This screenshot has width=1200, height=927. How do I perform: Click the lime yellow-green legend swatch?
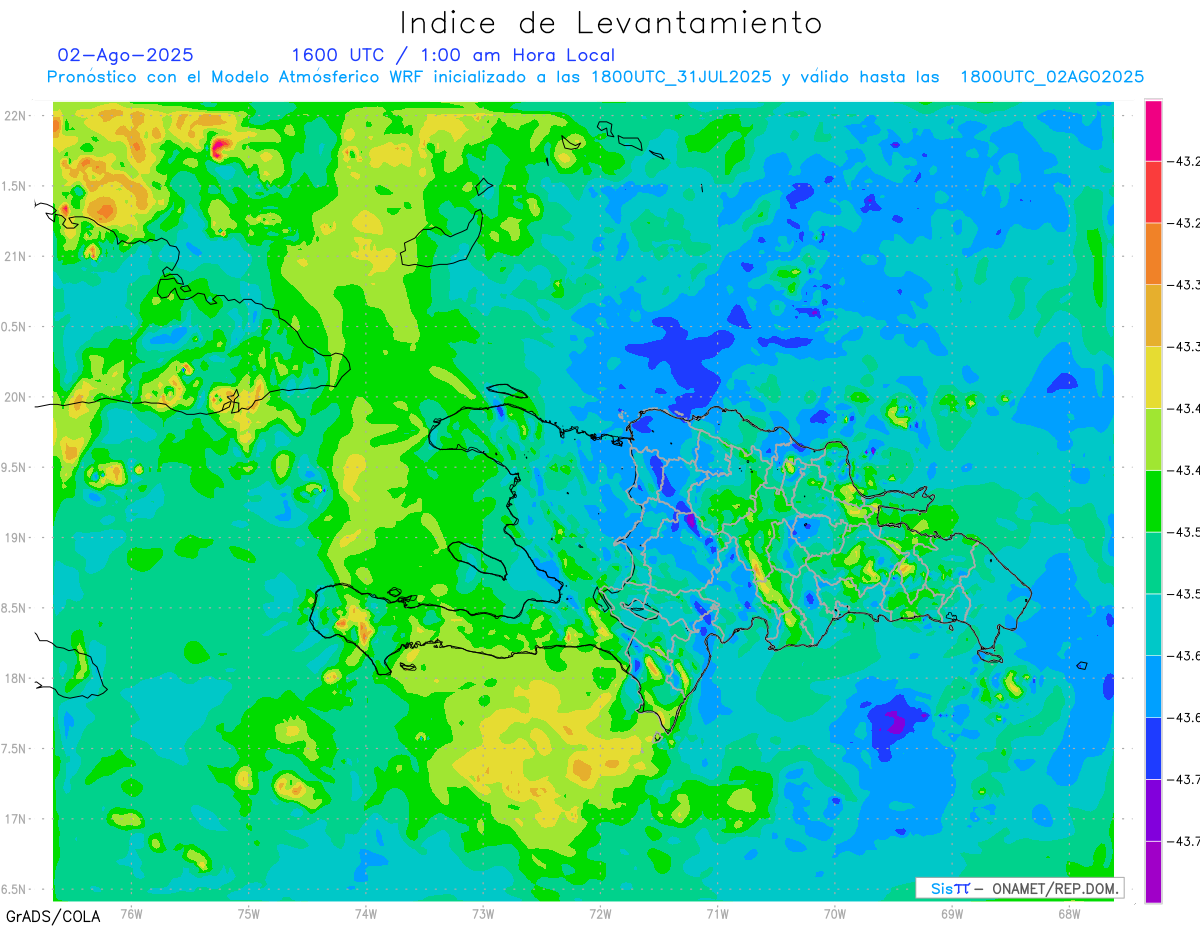click(1153, 439)
